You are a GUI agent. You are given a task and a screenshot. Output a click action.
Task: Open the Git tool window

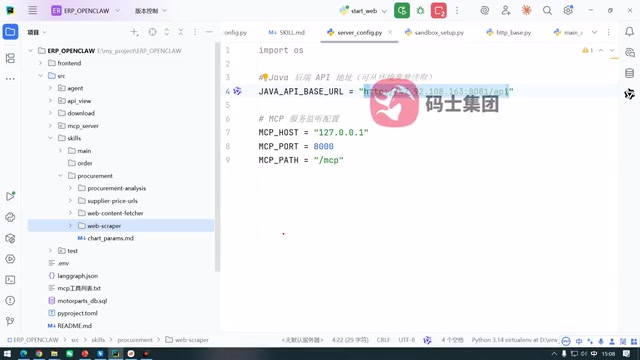(10, 321)
